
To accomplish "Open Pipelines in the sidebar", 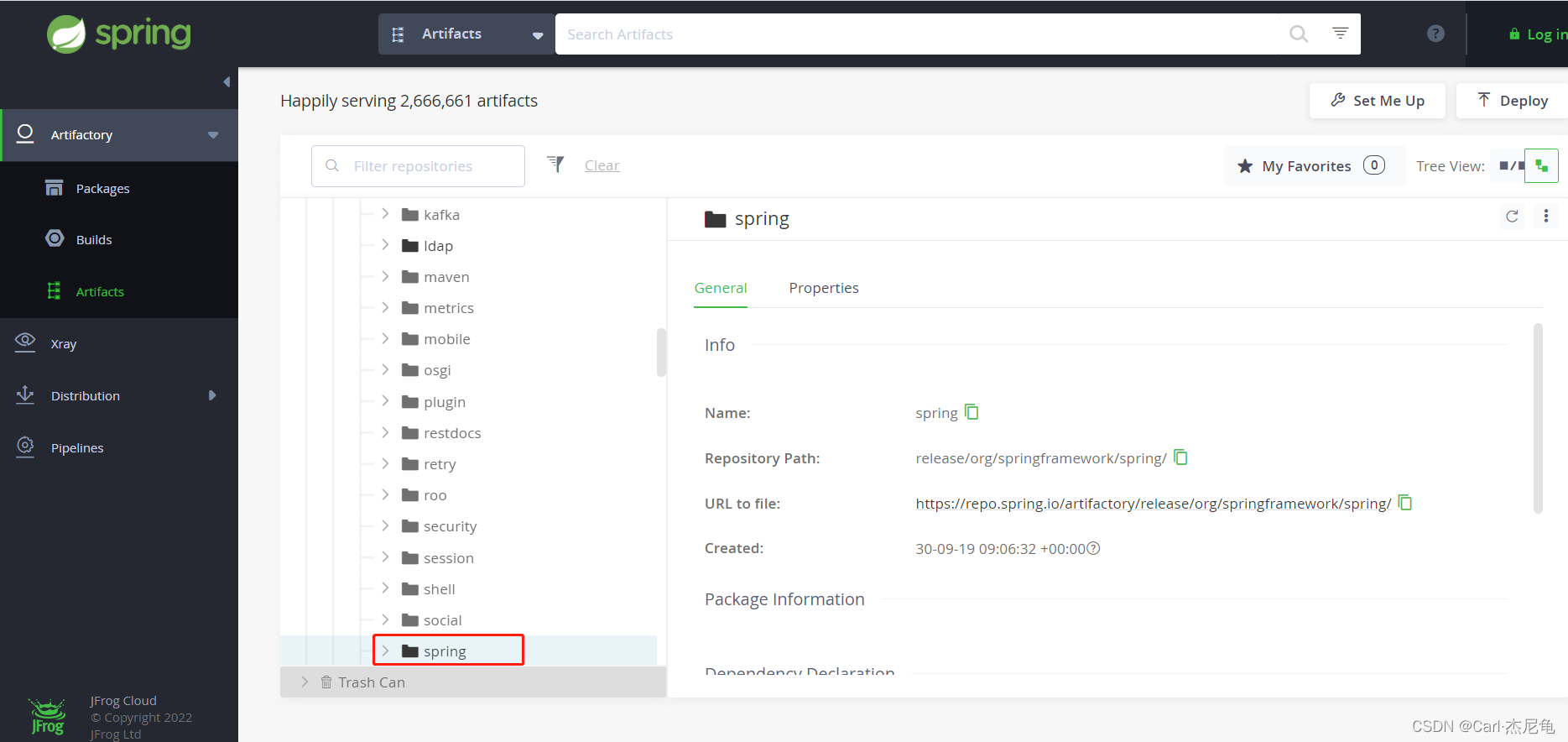I will pos(77,448).
